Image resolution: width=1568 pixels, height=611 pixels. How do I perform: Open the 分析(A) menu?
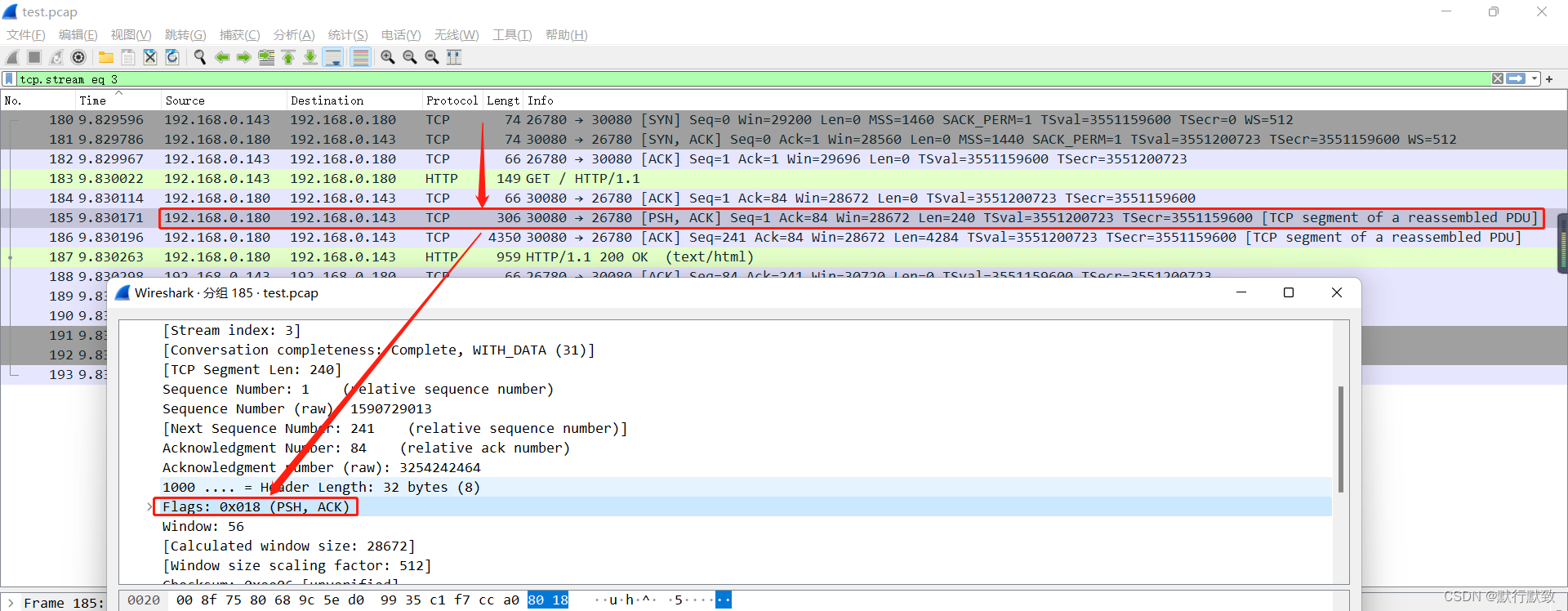[294, 35]
